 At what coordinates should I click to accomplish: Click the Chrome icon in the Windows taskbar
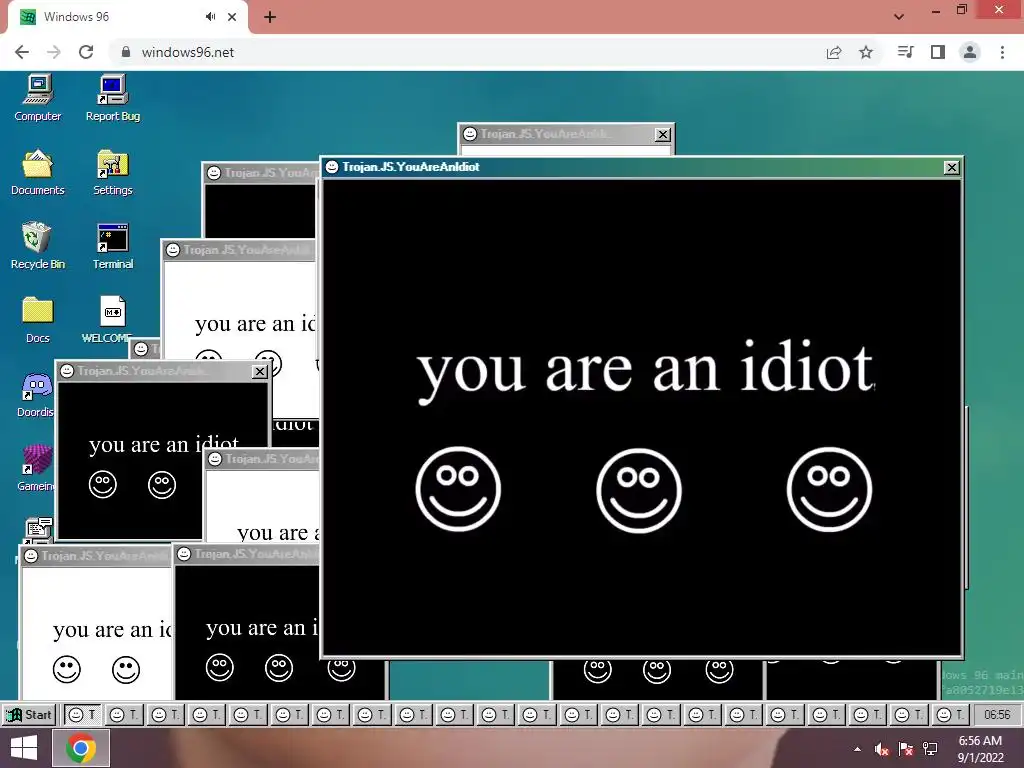click(81, 748)
